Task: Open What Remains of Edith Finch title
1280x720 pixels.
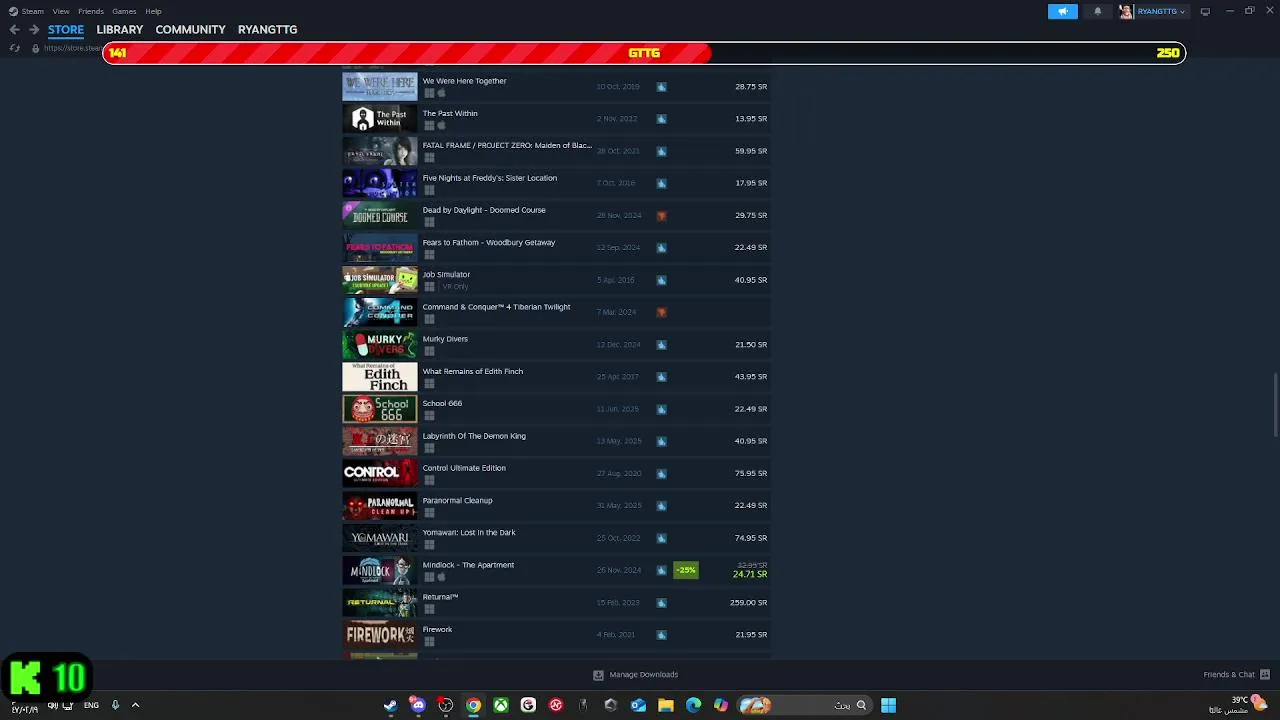Action: (x=473, y=371)
